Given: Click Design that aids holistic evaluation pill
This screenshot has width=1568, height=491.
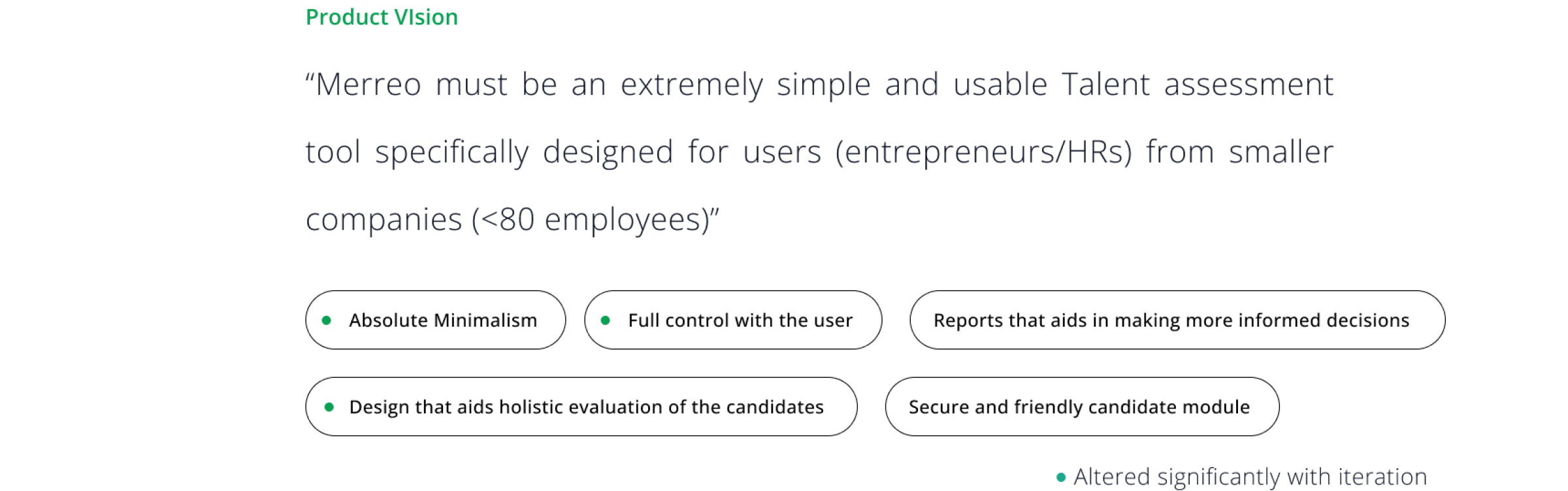Looking at the screenshot, I should tap(581, 407).
